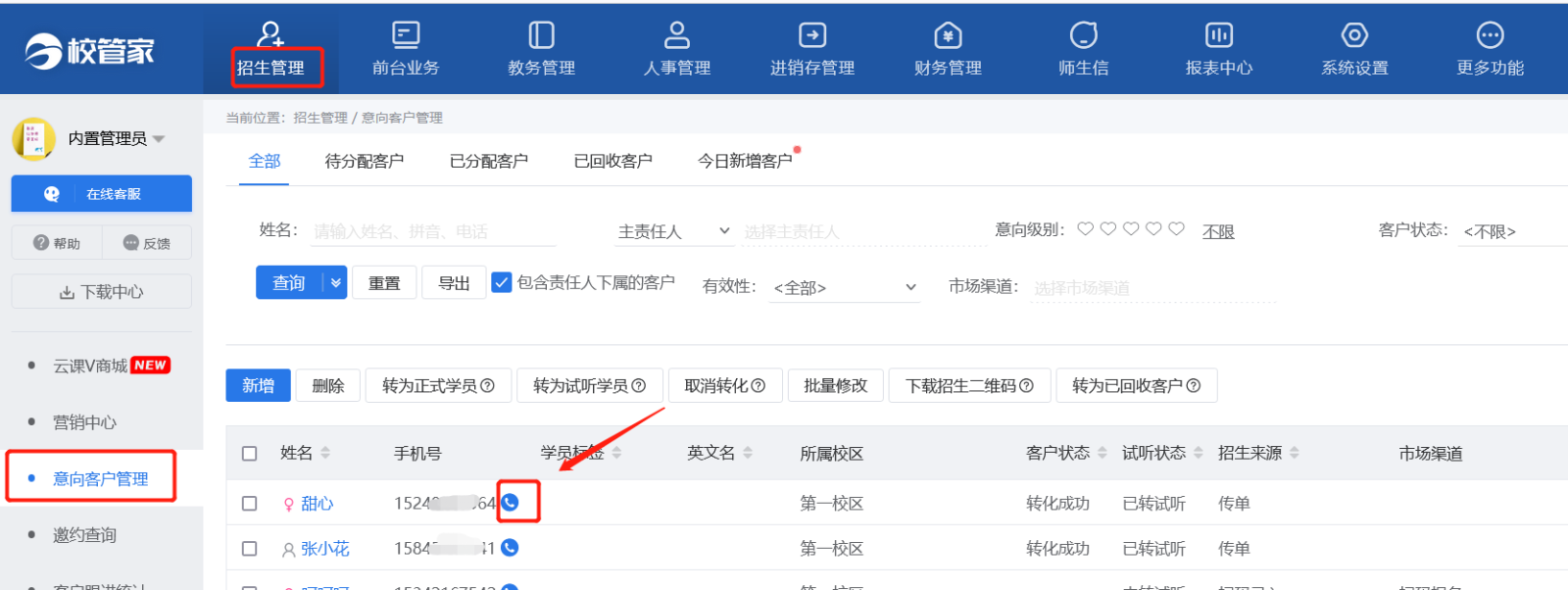Select fourth heart in 意向级别

pyautogui.click(x=1153, y=229)
